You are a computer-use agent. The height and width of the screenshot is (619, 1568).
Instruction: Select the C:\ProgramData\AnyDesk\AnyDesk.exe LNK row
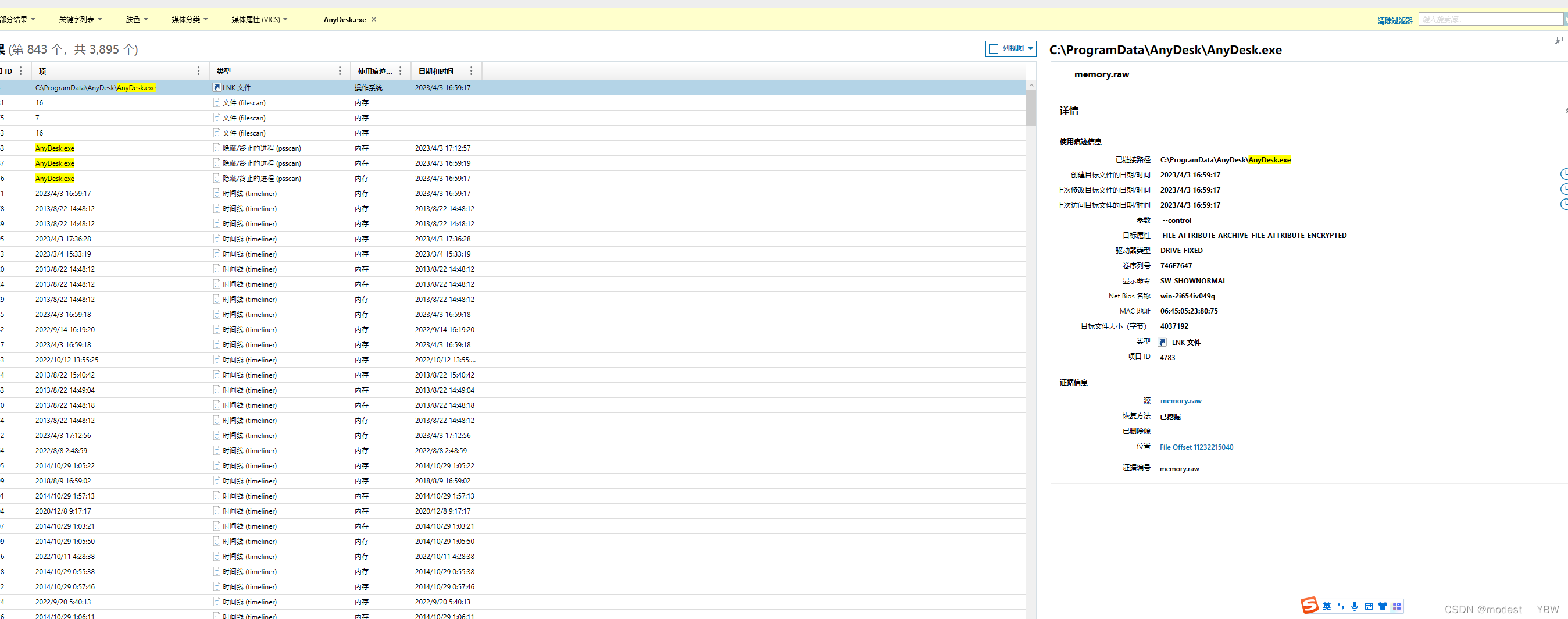[x=513, y=88]
